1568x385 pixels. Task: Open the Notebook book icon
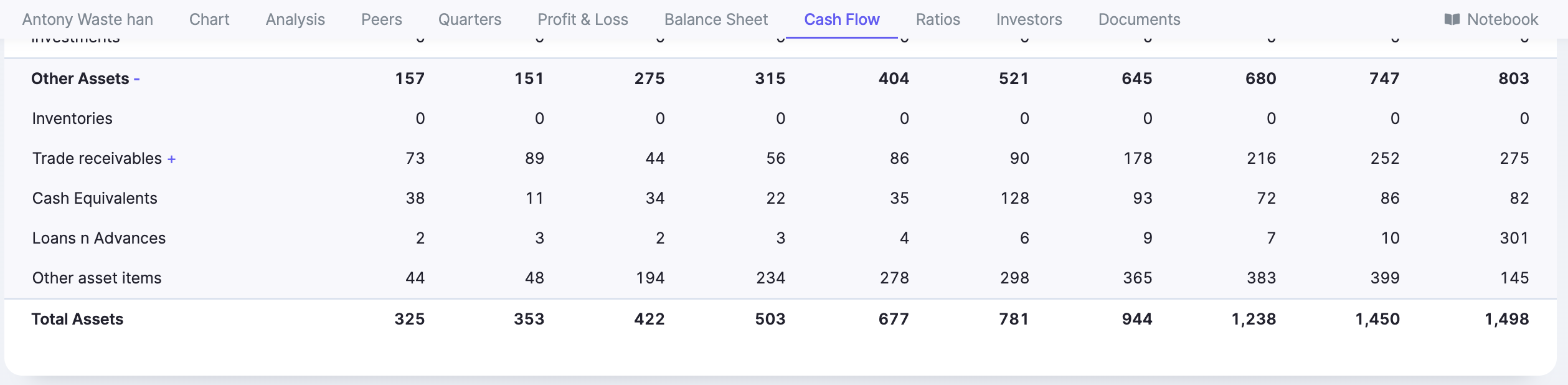coord(1452,19)
